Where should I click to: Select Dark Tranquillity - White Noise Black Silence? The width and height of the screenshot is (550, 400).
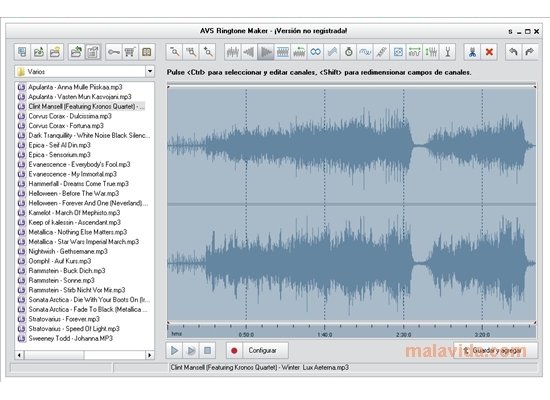89,135
